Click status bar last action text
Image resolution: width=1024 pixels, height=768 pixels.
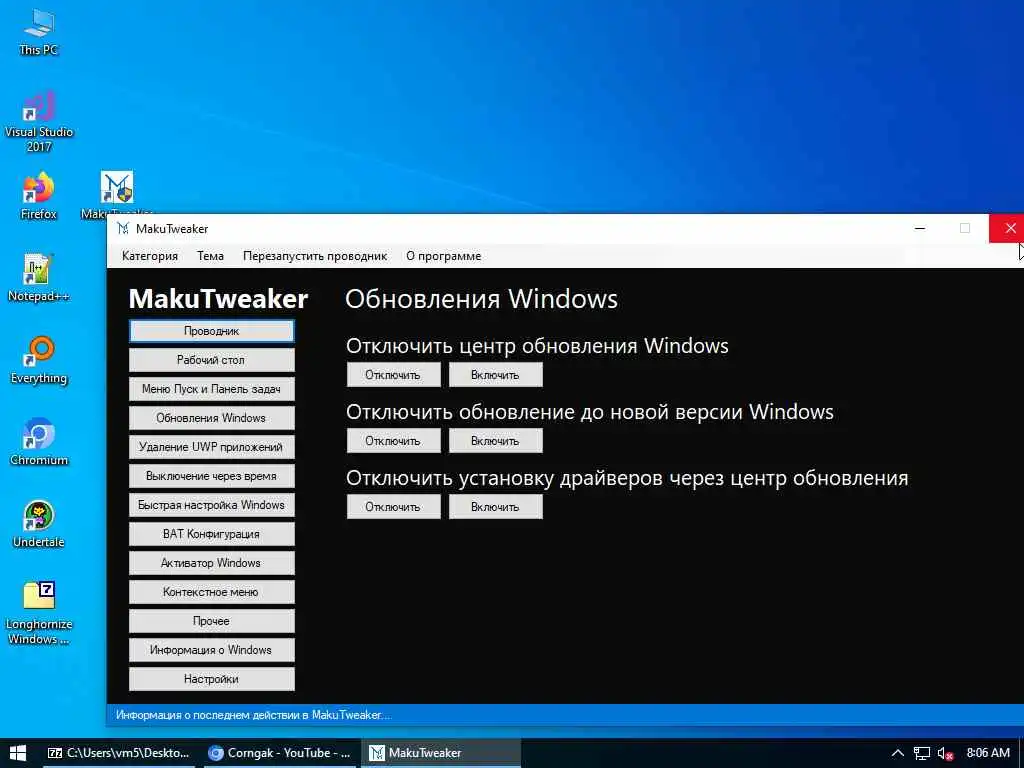point(253,715)
